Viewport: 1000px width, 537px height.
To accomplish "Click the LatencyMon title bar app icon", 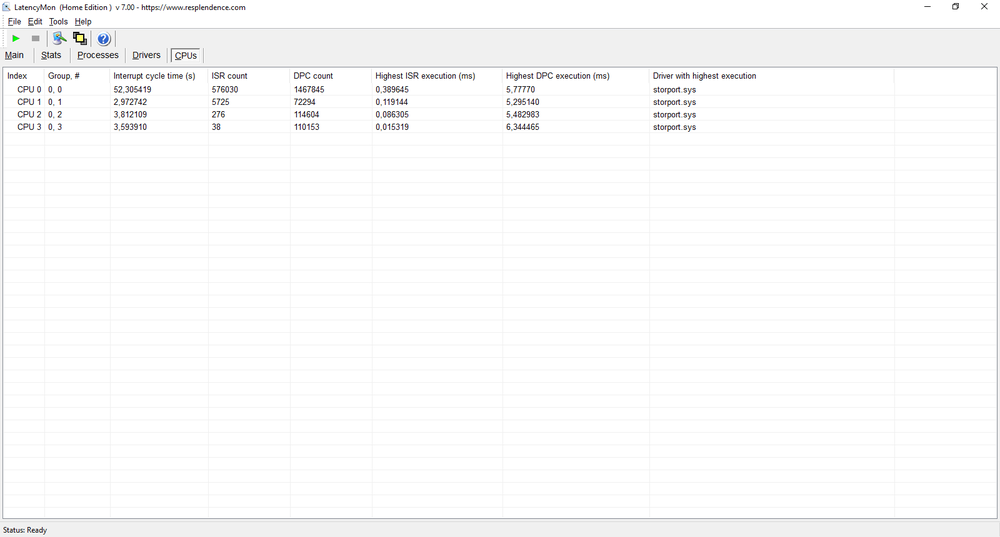I will [x=7, y=7].
